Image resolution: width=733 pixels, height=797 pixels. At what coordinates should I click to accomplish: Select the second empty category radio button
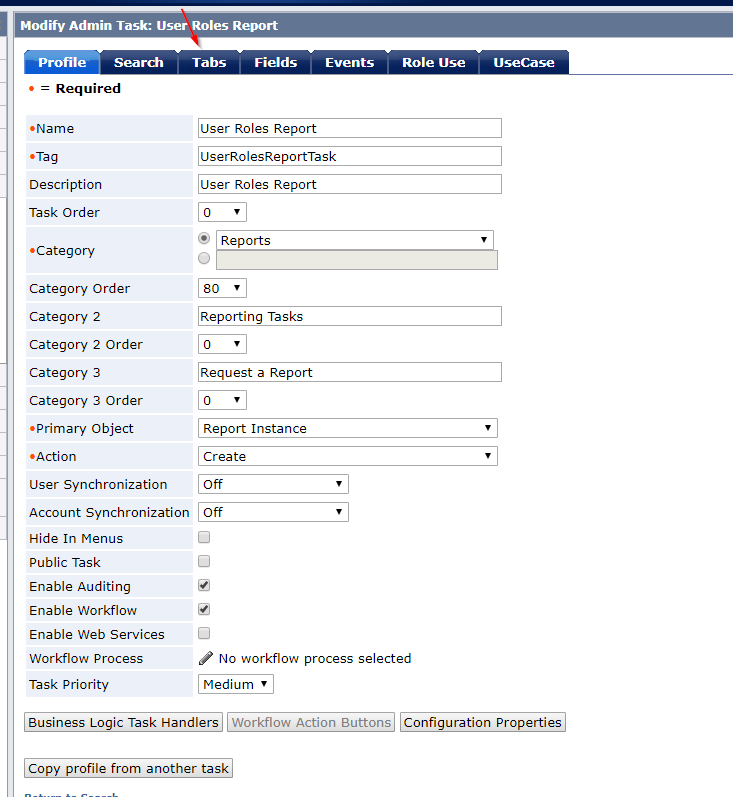205,258
